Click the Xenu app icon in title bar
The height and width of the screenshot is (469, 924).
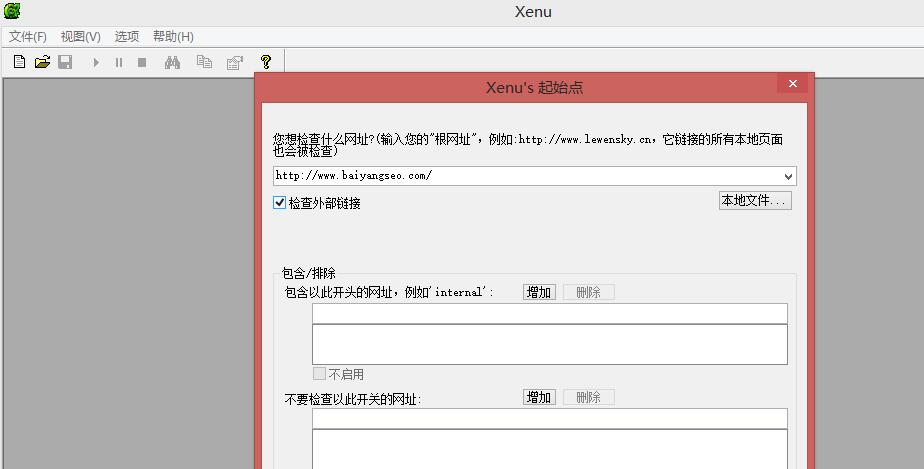pyautogui.click(x=12, y=11)
